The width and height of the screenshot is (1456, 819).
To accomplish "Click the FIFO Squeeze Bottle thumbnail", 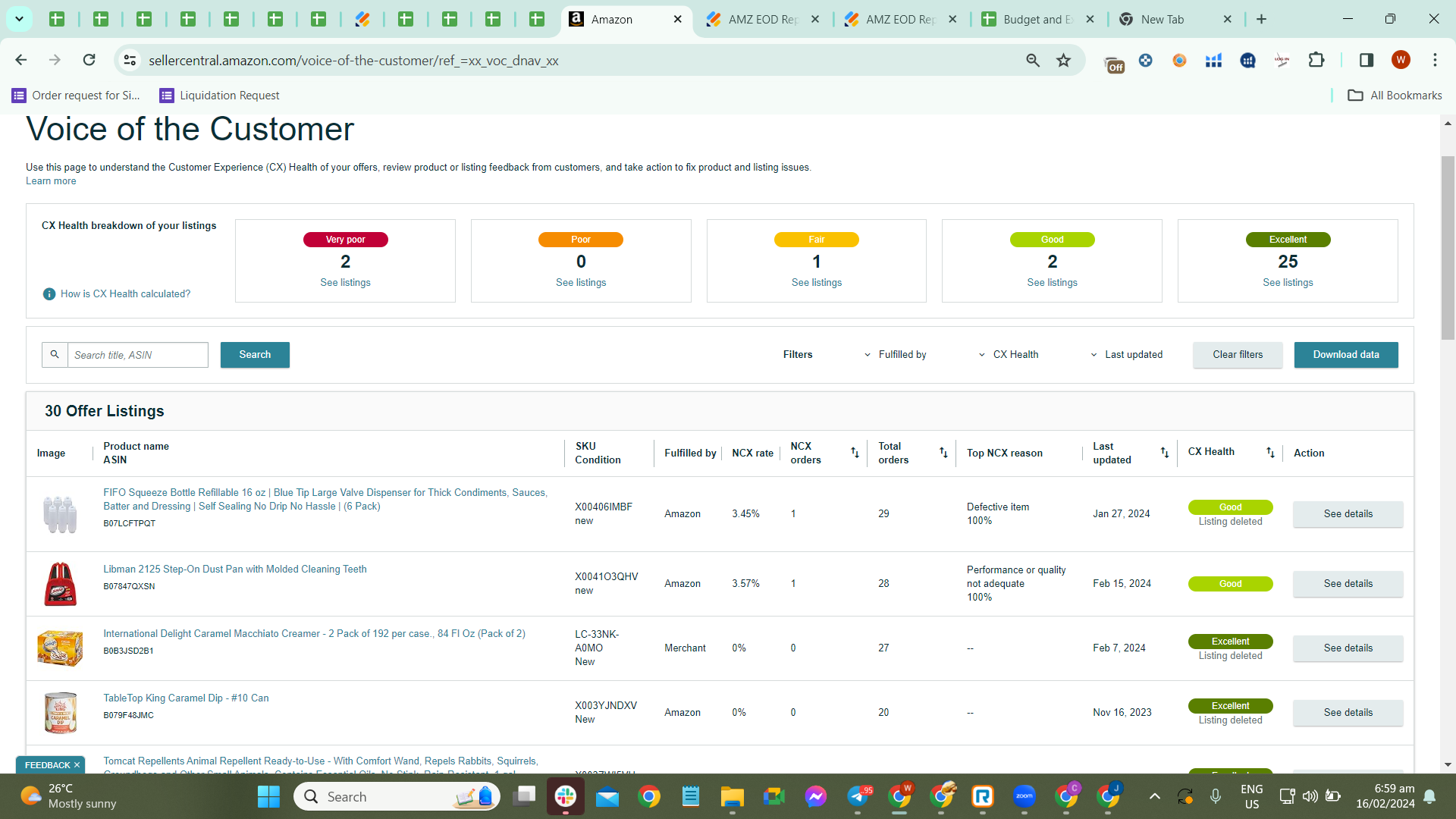I will tap(60, 514).
